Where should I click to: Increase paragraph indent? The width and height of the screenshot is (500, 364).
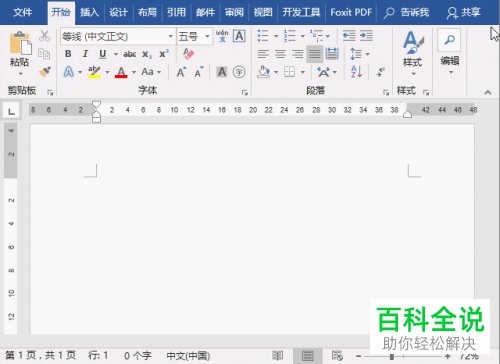366,36
